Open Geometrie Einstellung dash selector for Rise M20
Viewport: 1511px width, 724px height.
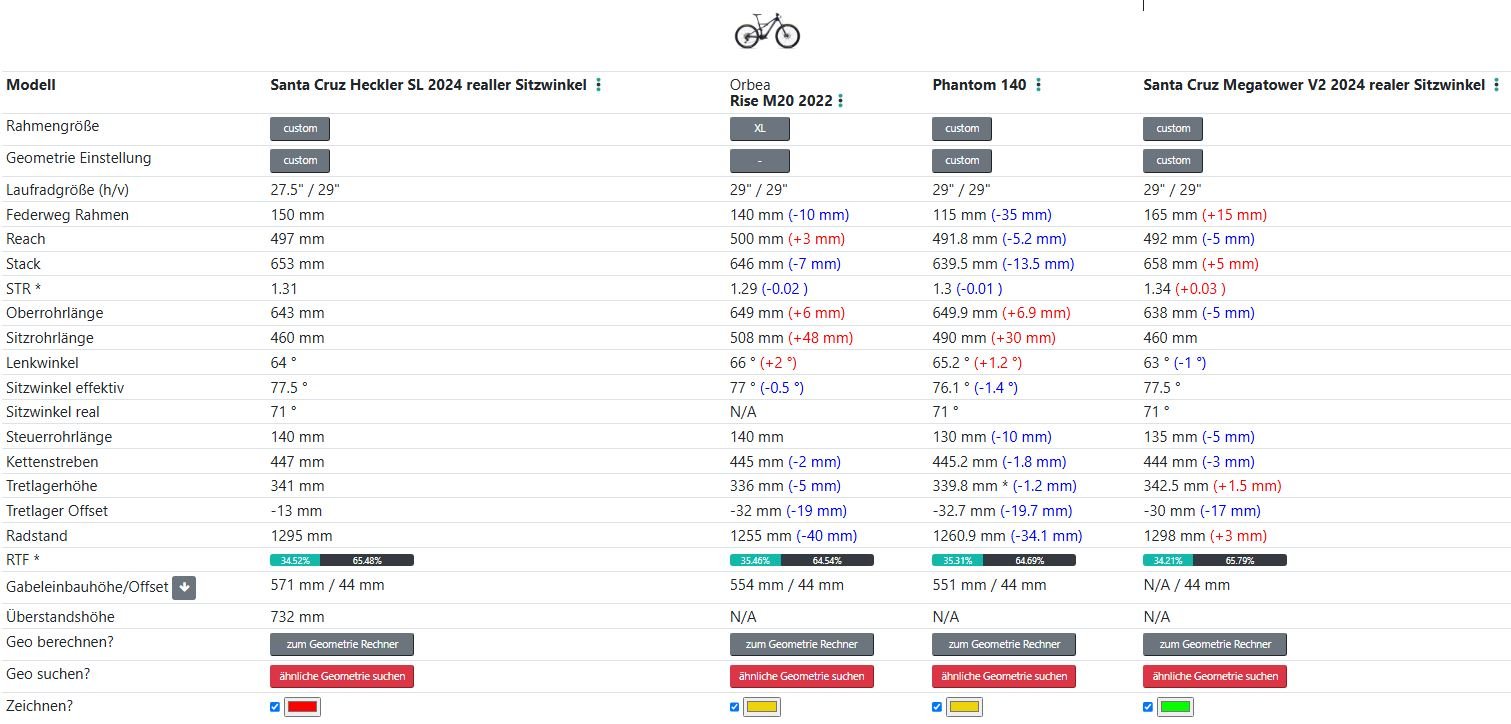coord(759,160)
